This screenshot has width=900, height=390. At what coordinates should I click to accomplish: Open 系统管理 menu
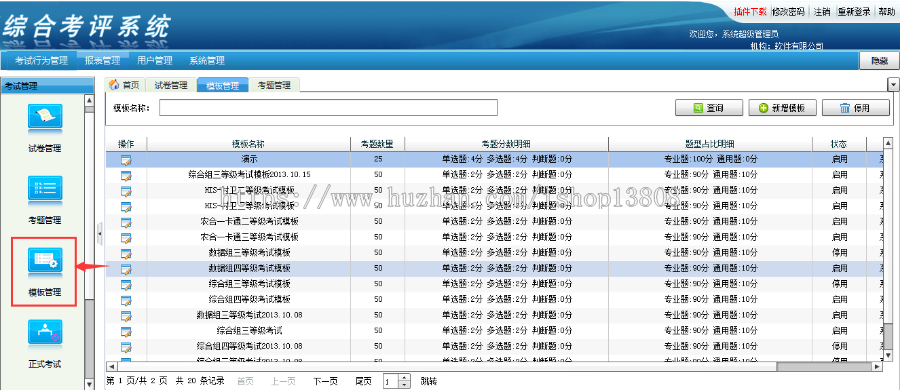point(207,60)
